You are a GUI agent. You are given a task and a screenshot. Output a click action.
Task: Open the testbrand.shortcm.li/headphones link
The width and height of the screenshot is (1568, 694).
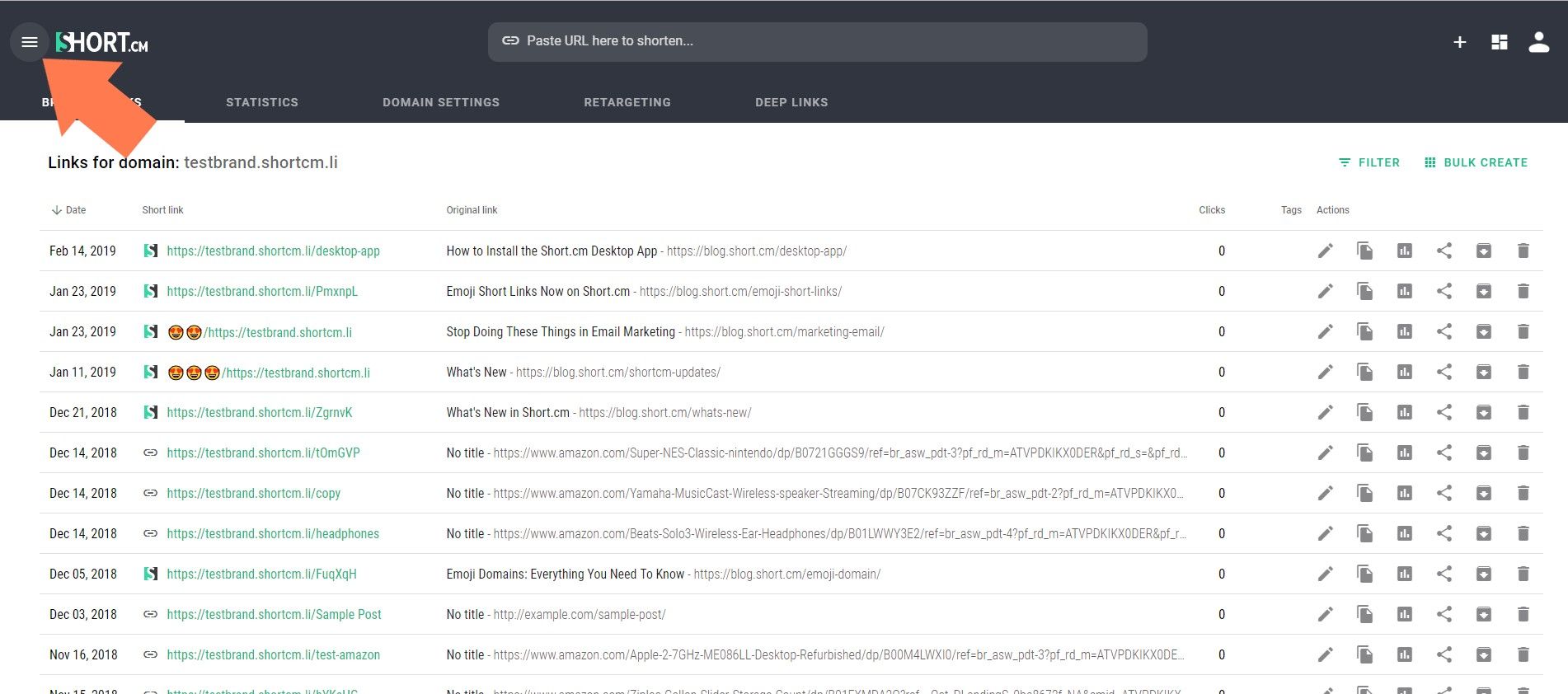click(x=273, y=533)
